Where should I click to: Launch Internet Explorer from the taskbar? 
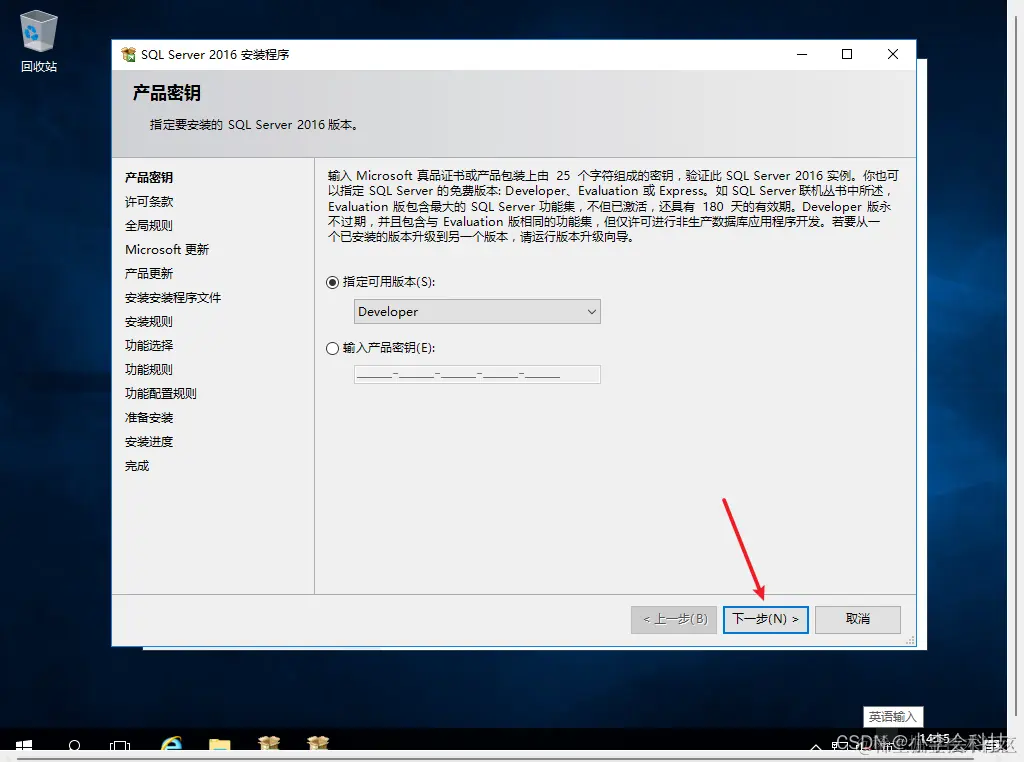point(171,744)
